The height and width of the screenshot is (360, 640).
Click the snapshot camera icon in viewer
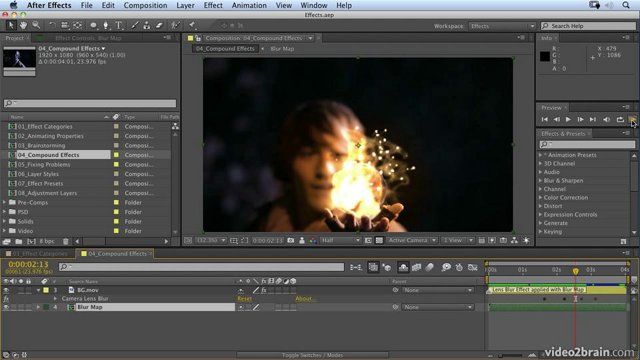tap(291, 240)
